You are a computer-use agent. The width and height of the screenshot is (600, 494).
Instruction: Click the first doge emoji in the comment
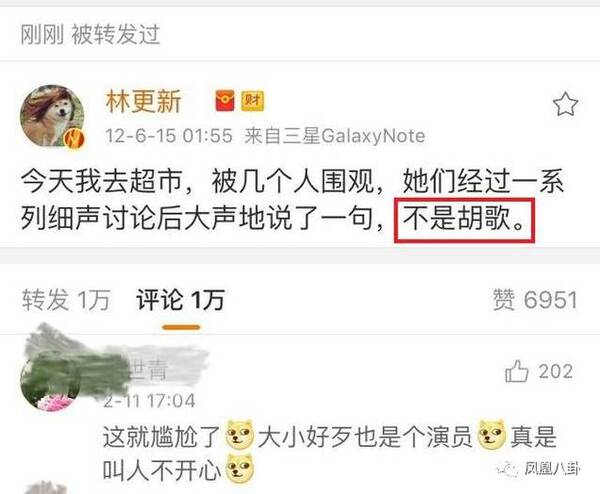click(x=240, y=435)
